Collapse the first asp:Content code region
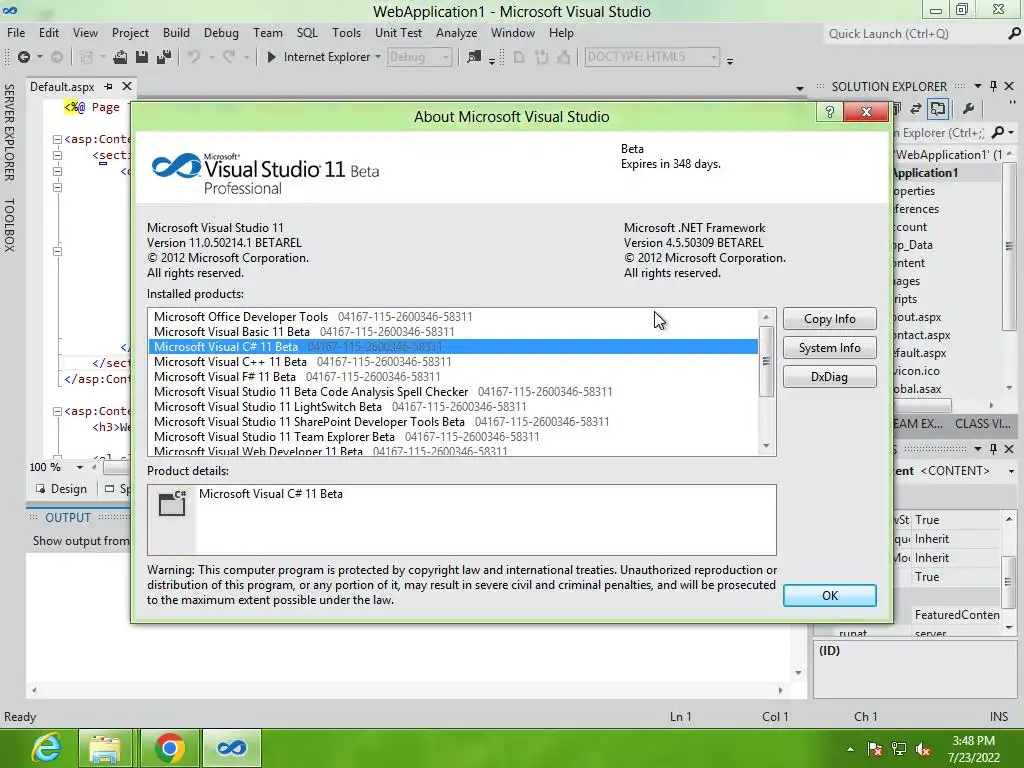Image resolution: width=1024 pixels, height=768 pixels. pos(57,139)
